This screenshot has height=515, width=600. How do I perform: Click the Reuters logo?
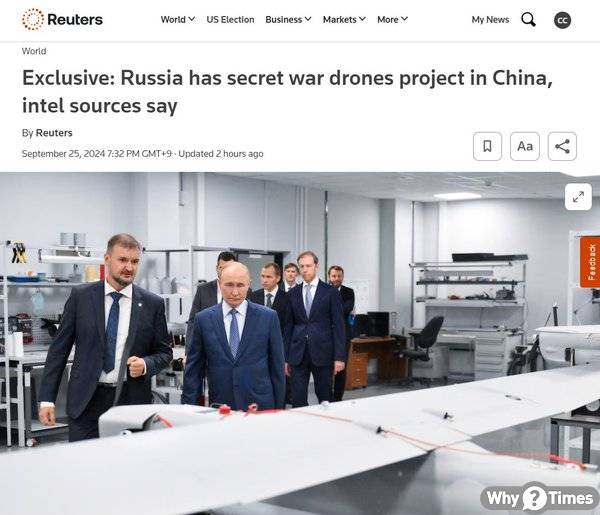(62, 19)
